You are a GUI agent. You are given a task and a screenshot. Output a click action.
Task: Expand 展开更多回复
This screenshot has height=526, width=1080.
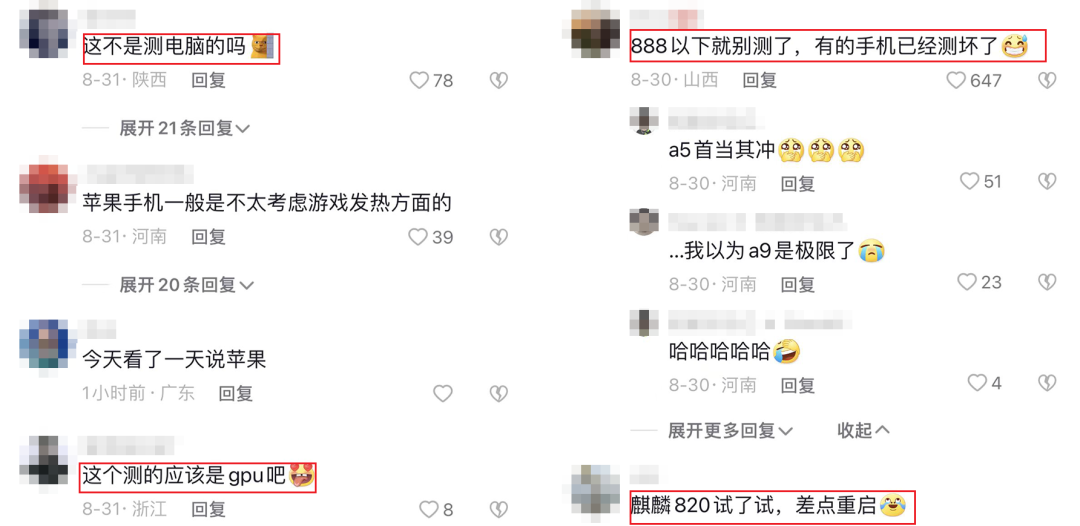point(731,431)
